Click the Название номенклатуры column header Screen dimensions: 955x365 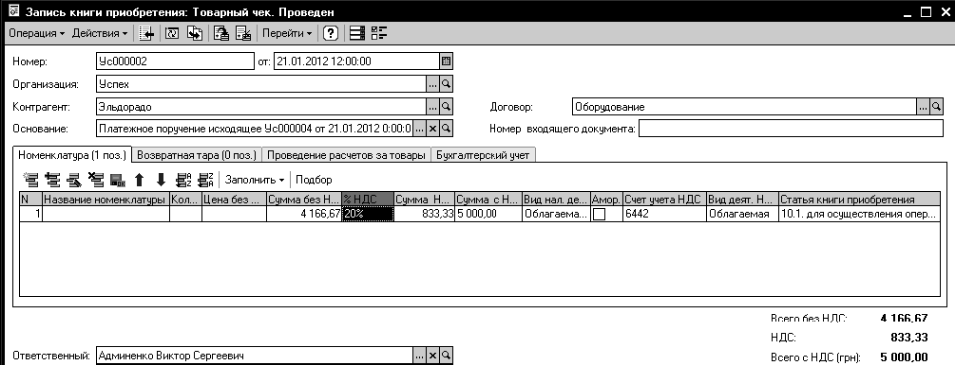click(106, 200)
